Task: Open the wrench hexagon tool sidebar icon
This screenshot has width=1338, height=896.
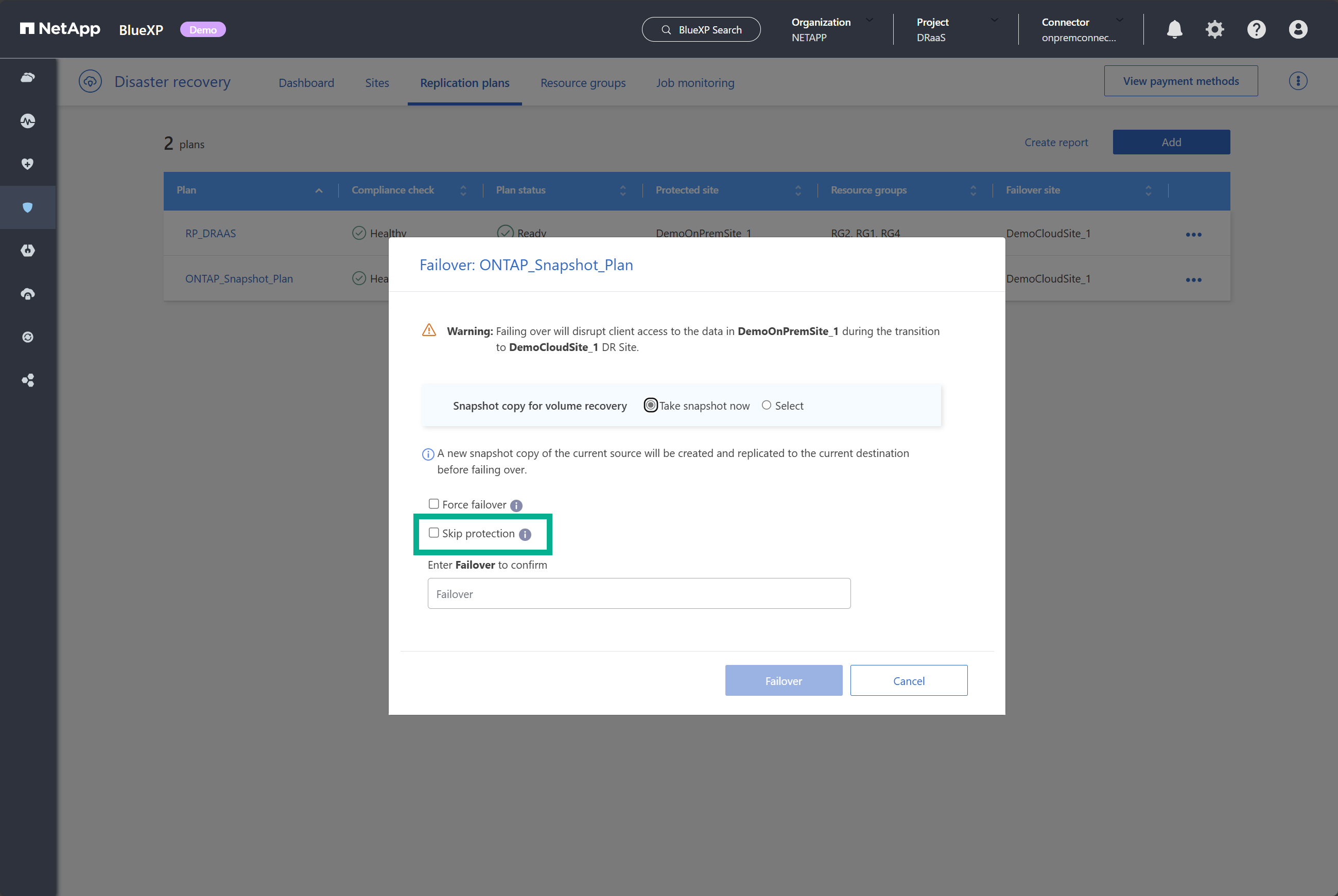Action: [x=27, y=250]
